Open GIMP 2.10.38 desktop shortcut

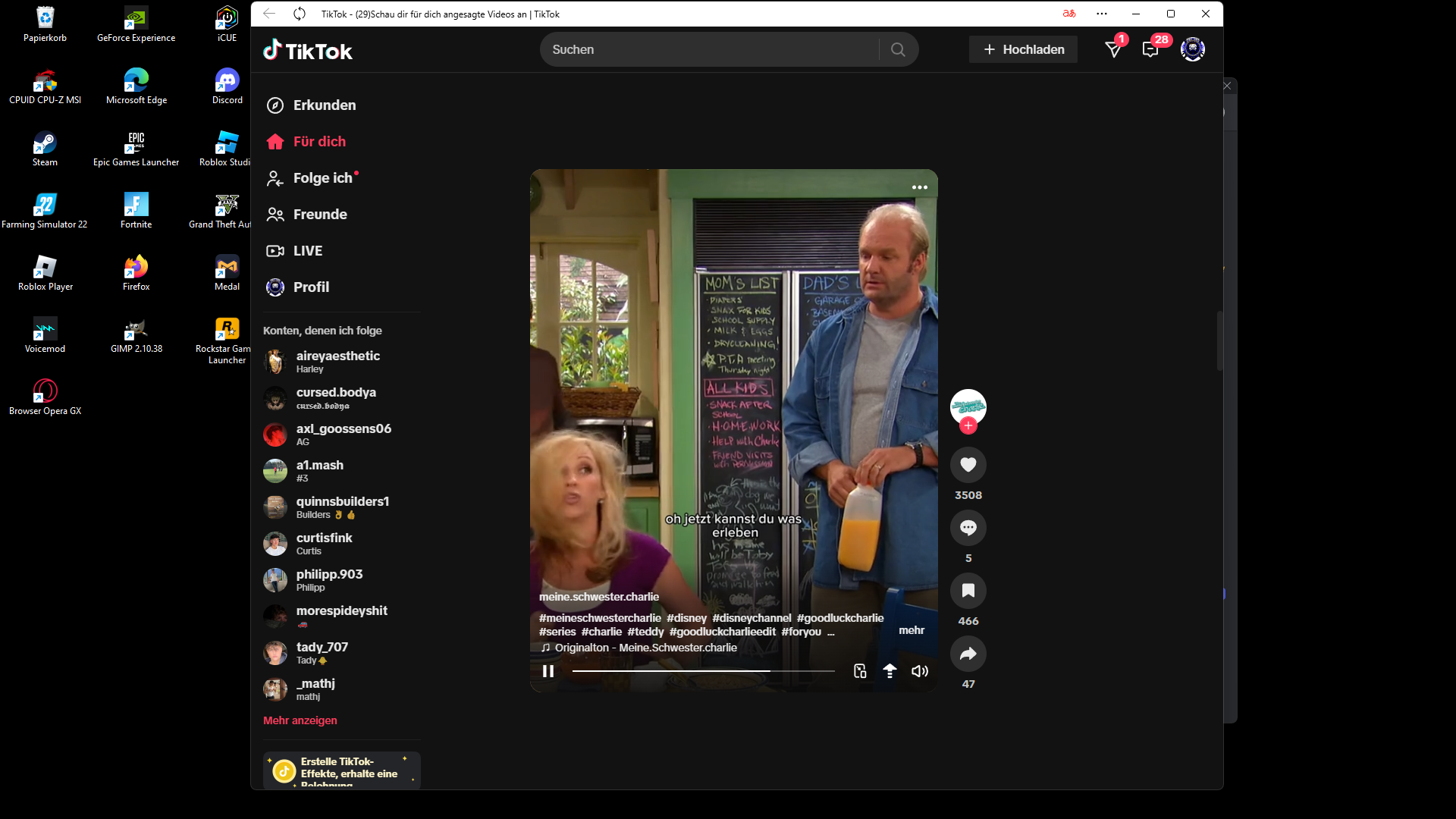[x=136, y=335]
